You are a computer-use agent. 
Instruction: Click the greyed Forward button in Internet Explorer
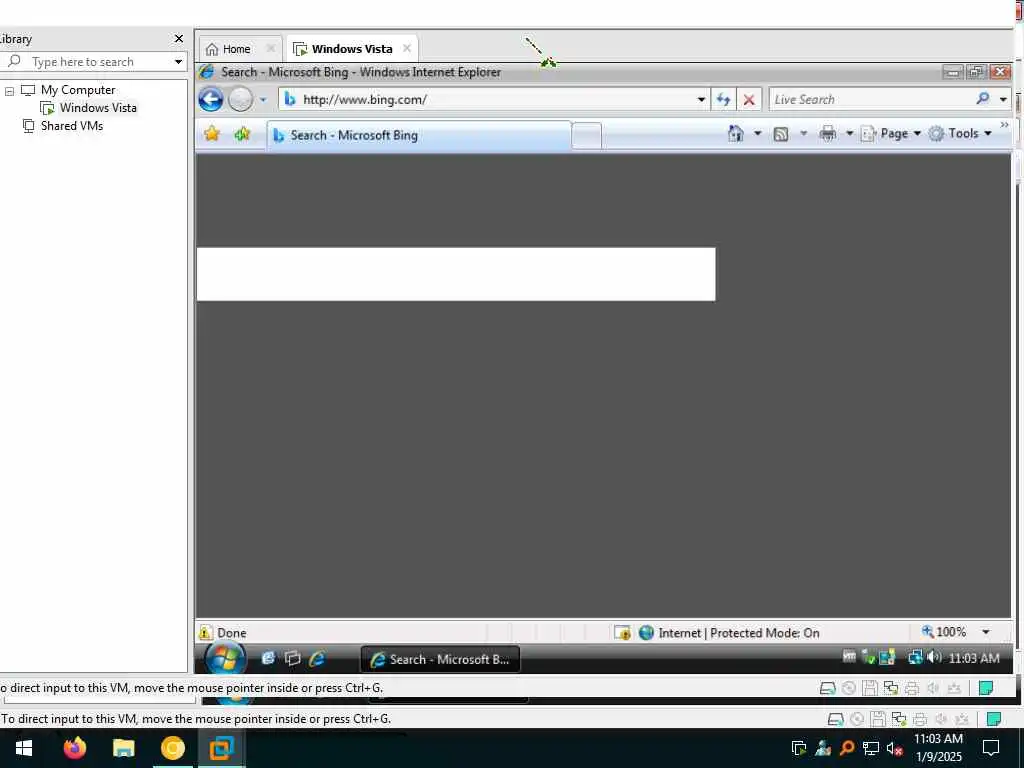(240, 99)
